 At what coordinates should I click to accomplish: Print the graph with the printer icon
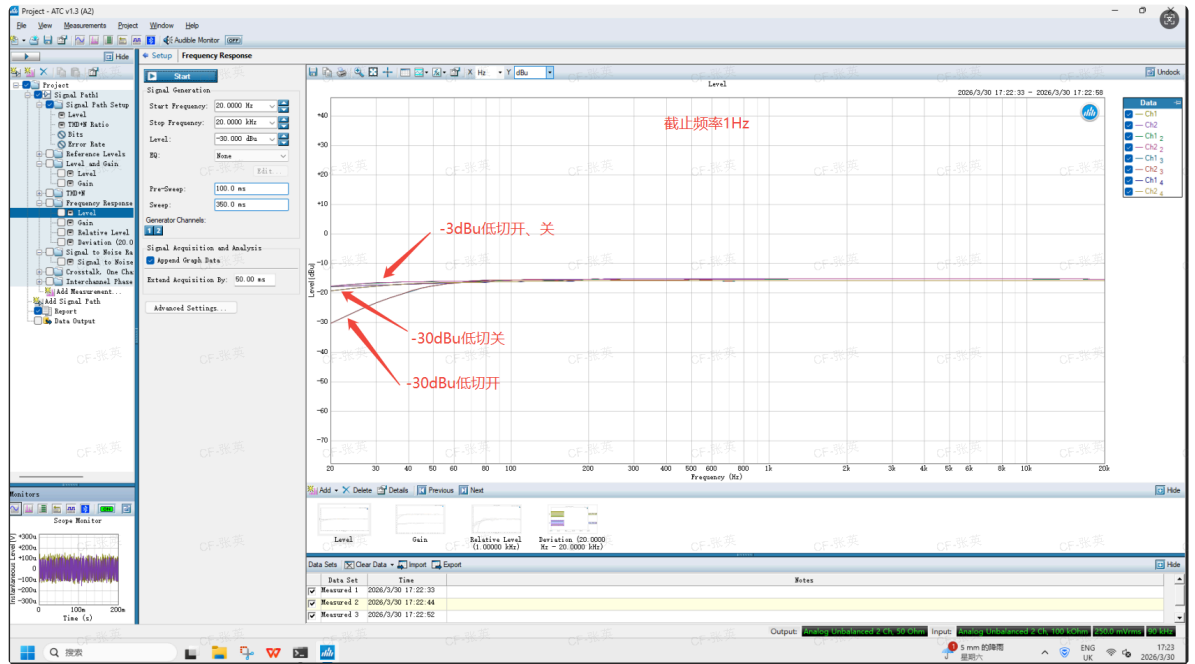click(341, 72)
